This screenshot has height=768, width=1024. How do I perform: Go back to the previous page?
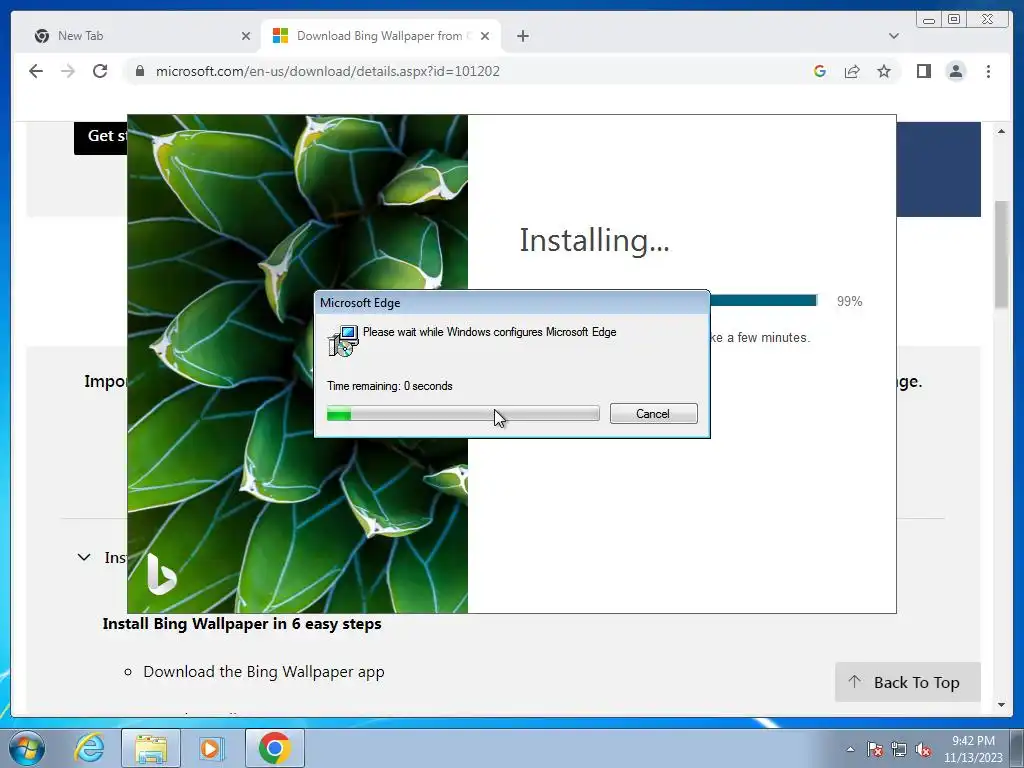point(36,71)
